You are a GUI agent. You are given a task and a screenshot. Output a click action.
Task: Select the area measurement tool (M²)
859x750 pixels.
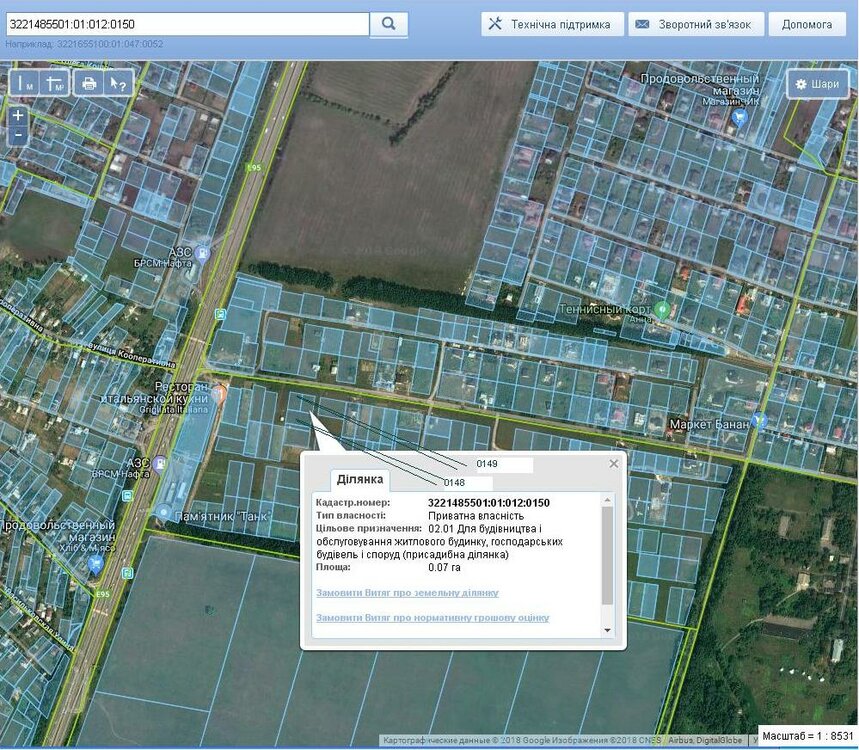coord(53,82)
